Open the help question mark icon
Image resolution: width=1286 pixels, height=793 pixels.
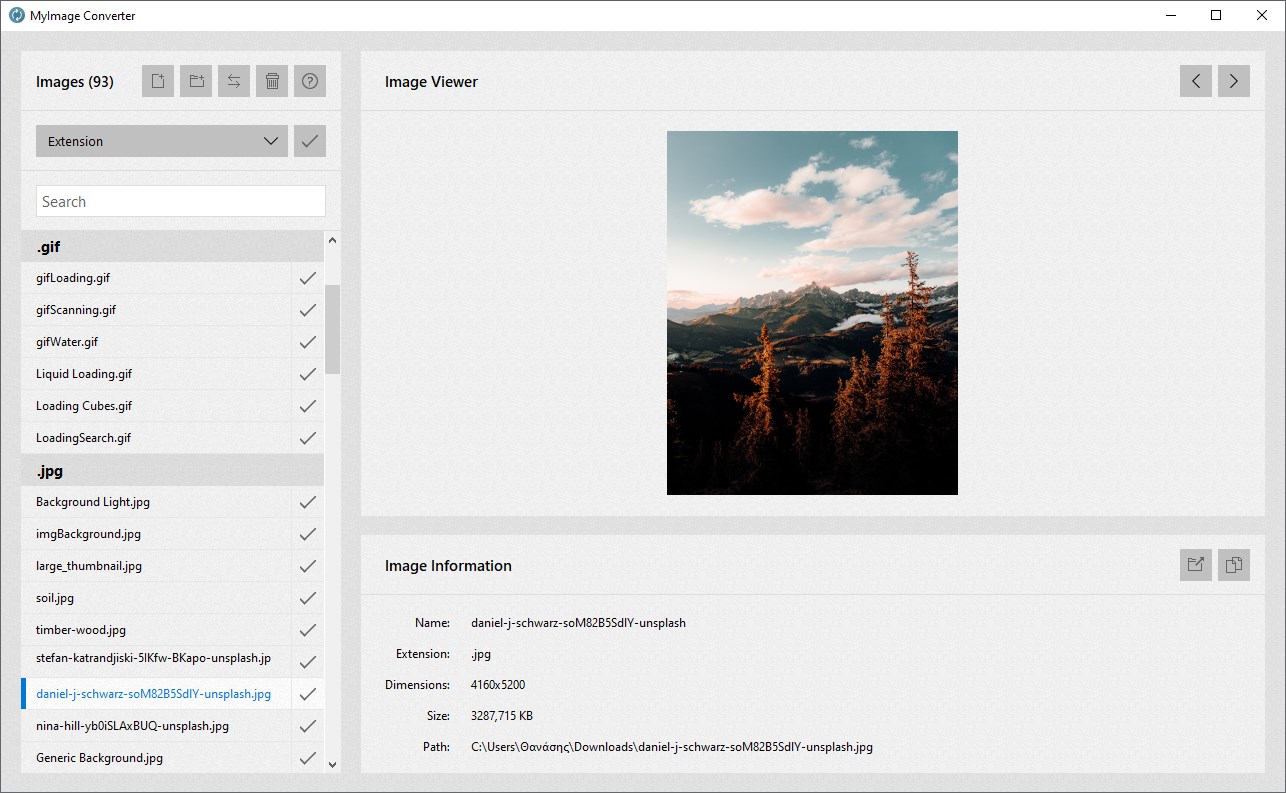pos(310,81)
